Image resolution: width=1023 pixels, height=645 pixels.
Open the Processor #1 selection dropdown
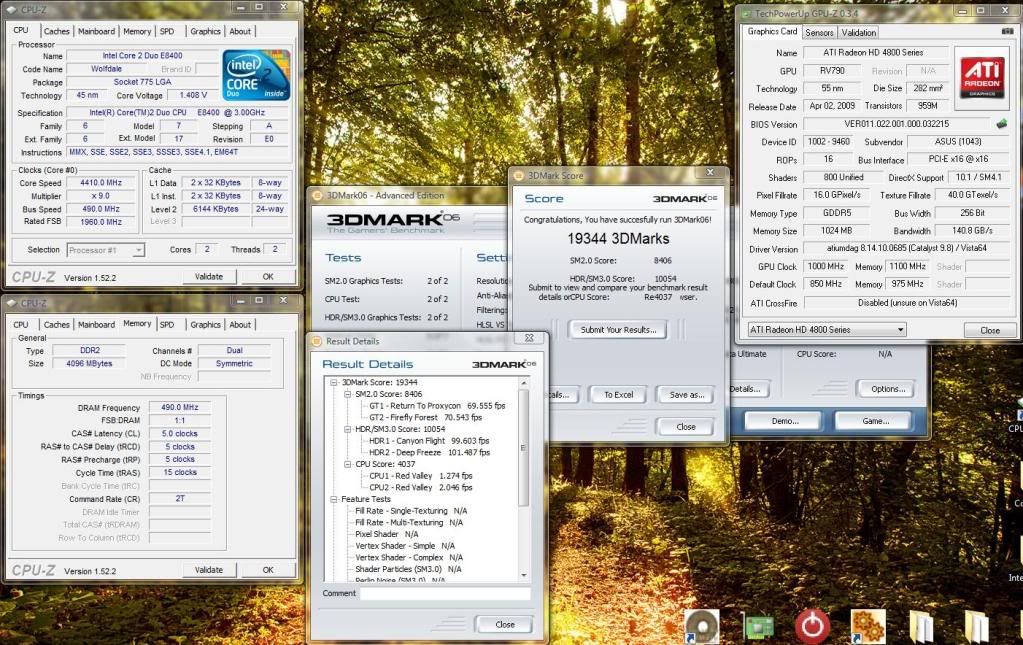coord(106,249)
